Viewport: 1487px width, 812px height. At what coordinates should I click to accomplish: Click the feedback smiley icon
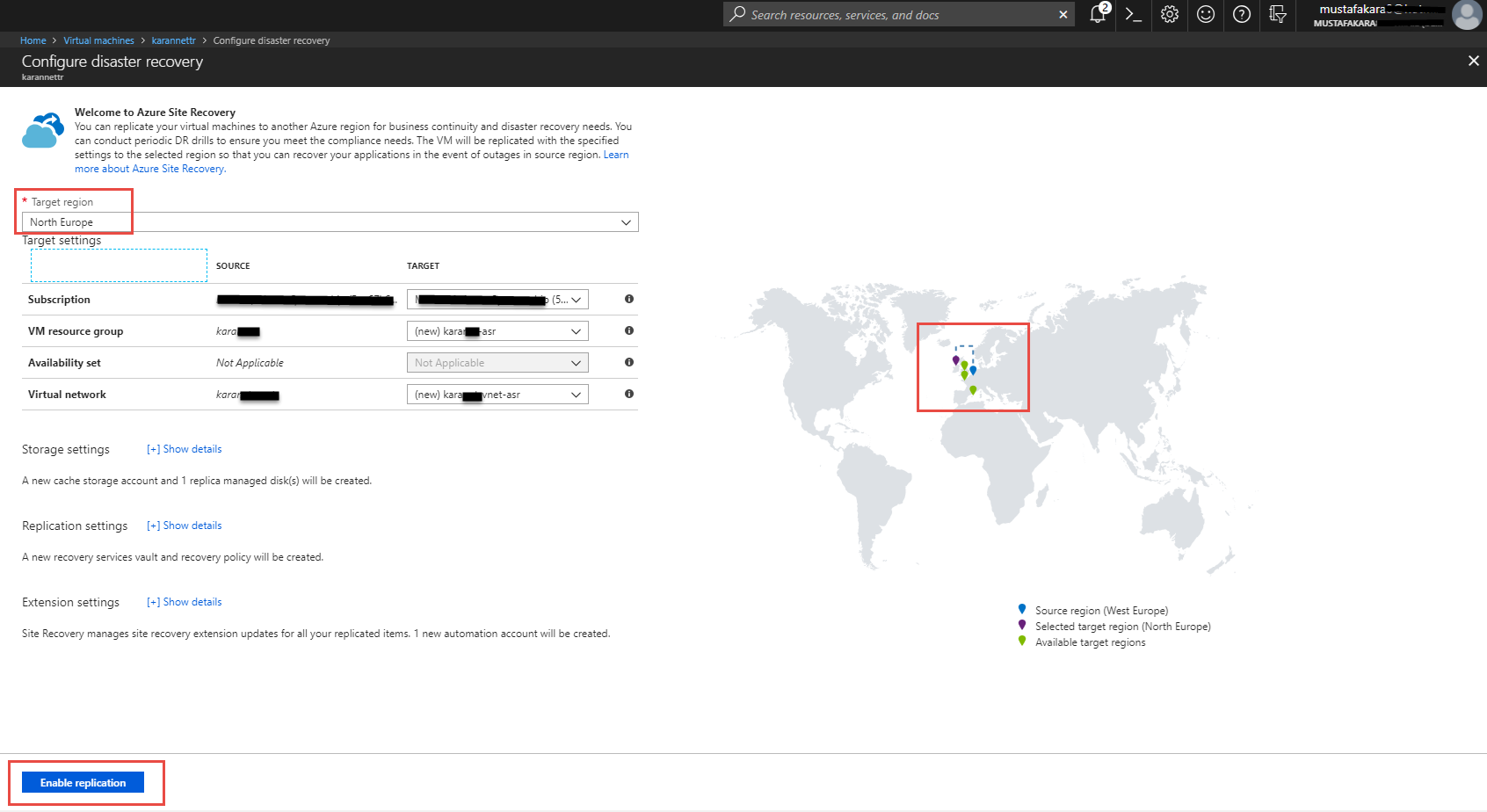coord(1206,14)
